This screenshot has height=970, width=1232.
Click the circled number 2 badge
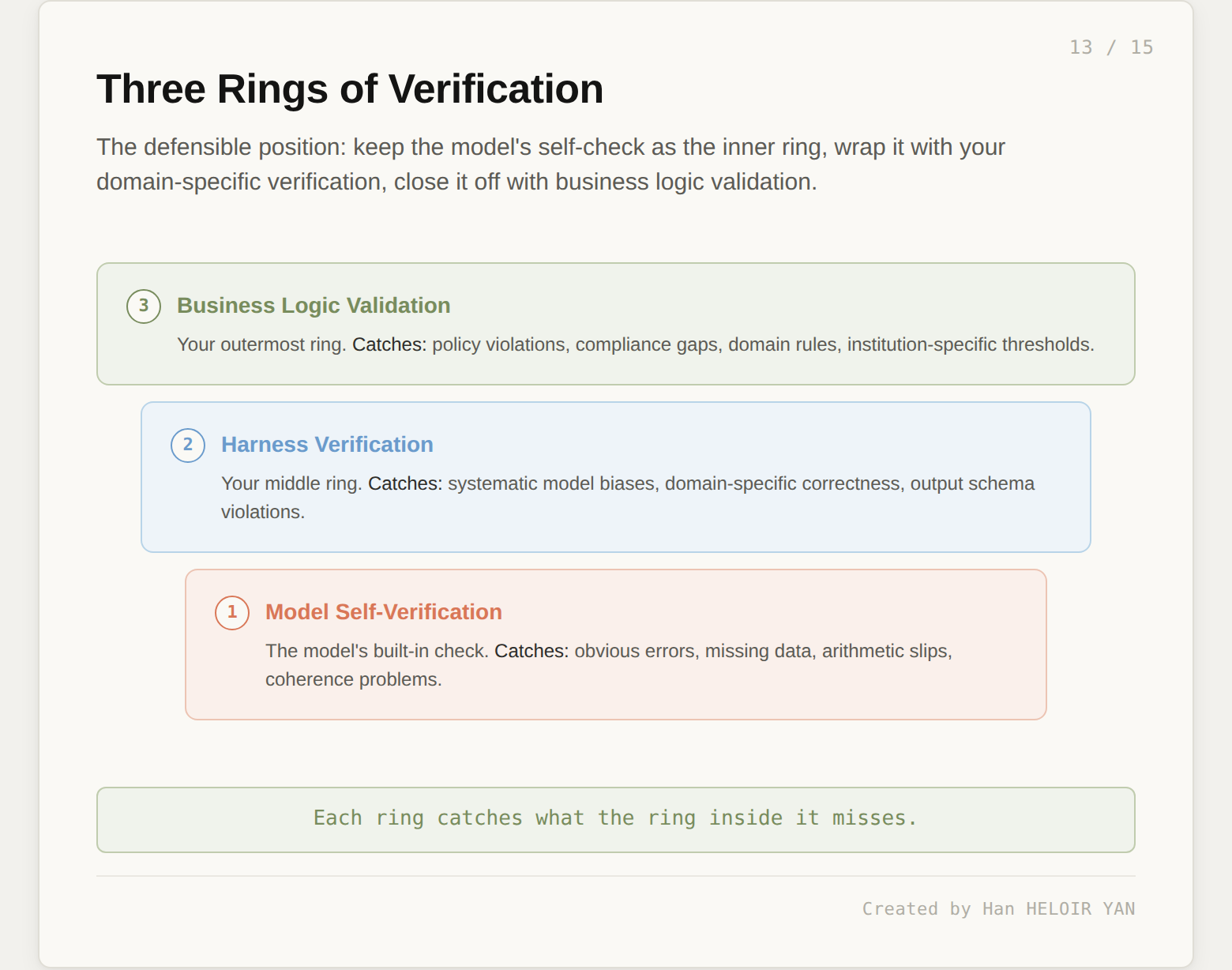[x=188, y=446]
